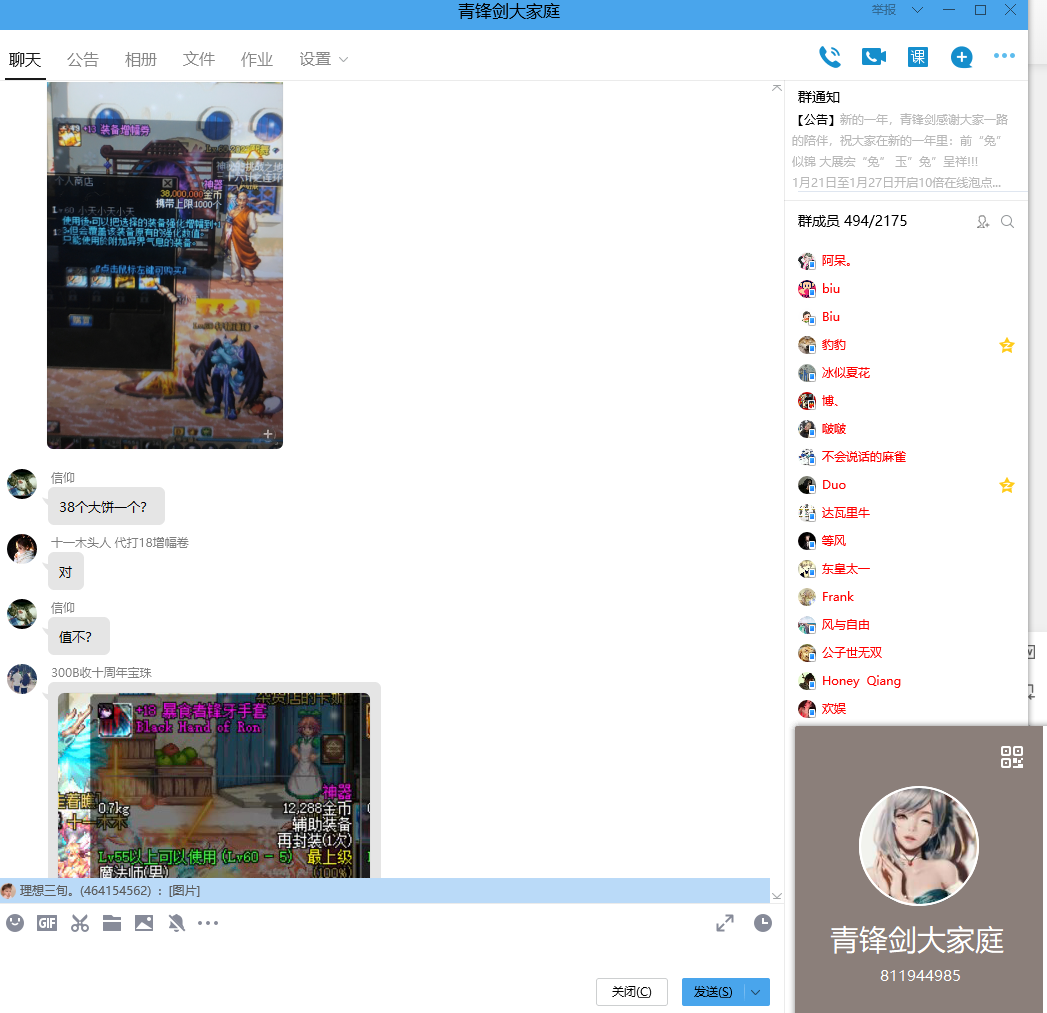Viewport: 1047px width, 1013px height.
Task: Click chat scroll-down arrow
Action: click(x=777, y=896)
